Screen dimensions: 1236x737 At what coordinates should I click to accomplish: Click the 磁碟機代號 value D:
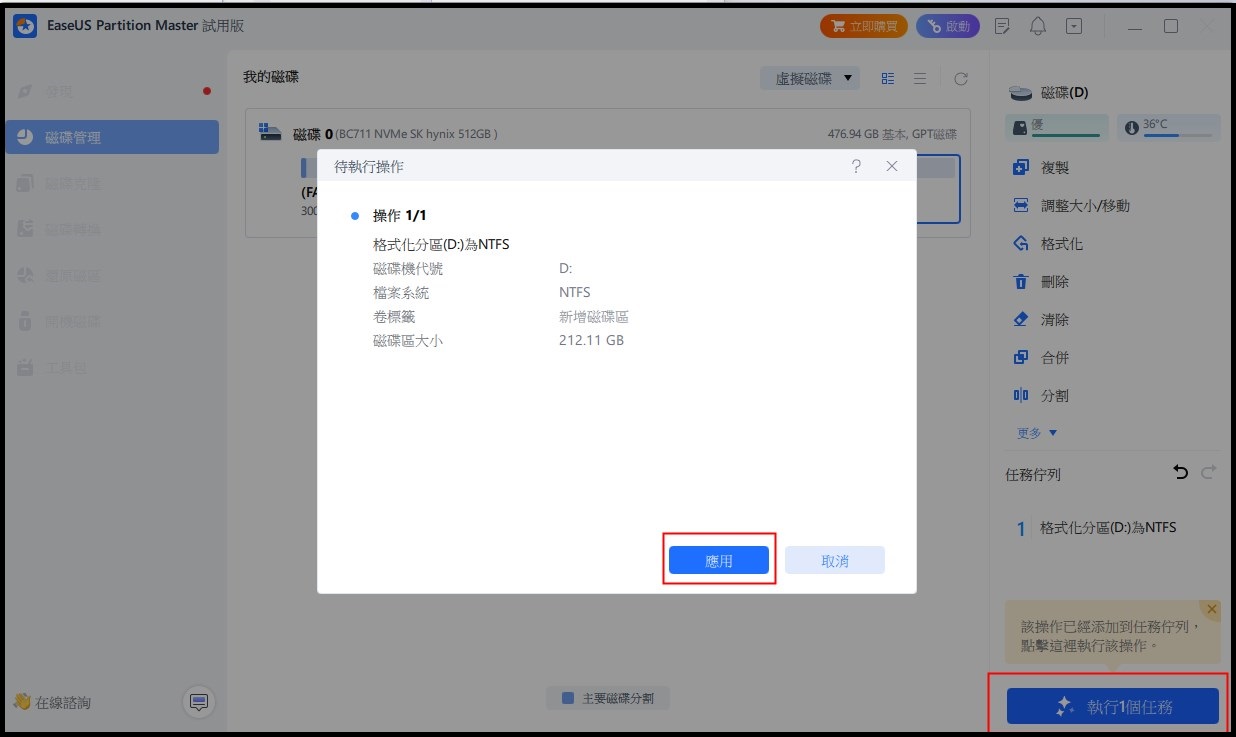566,269
